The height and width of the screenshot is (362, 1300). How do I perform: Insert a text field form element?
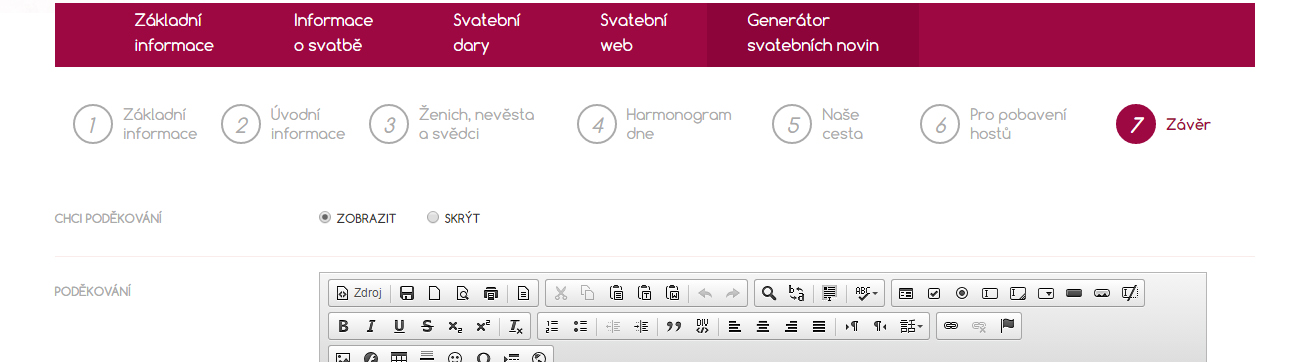[990, 293]
